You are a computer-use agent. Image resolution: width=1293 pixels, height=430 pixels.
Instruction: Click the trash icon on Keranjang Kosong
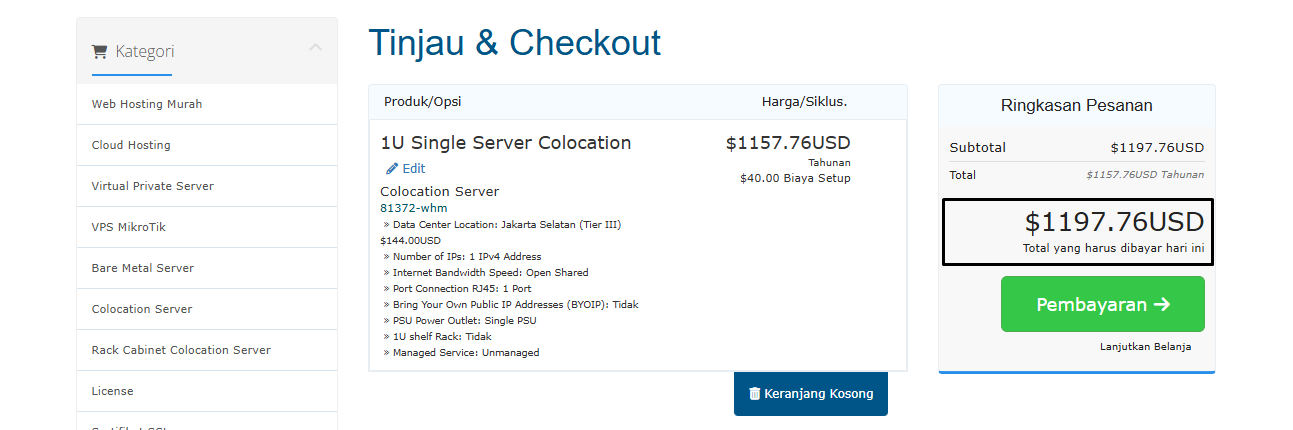pyautogui.click(x=755, y=394)
